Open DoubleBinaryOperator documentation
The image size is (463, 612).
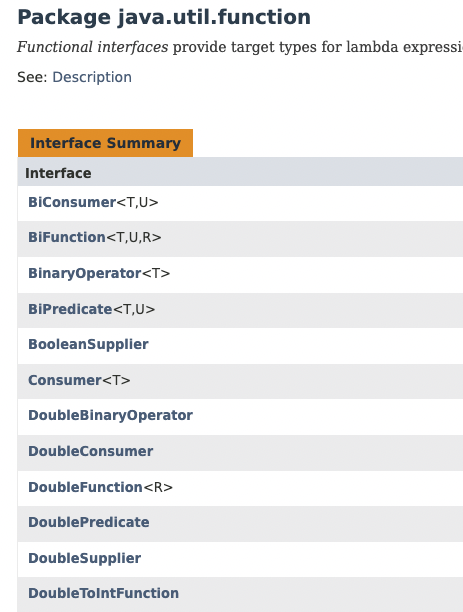[x=110, y=415]
